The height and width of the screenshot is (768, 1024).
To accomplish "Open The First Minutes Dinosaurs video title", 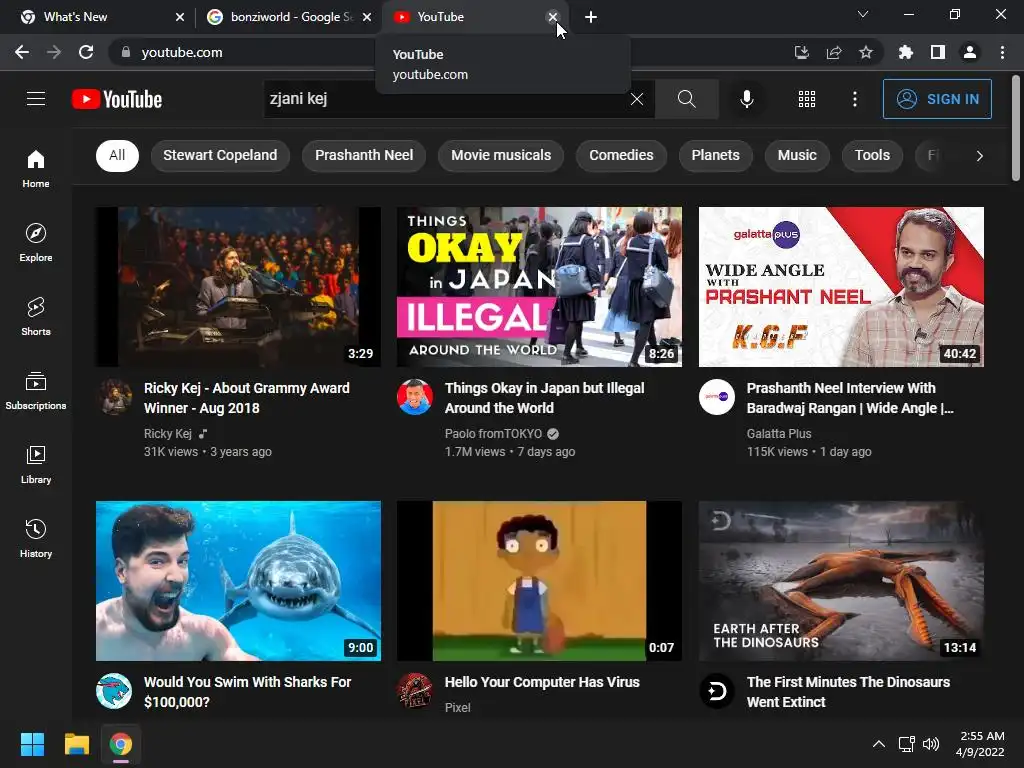I will tap(848, 692).
